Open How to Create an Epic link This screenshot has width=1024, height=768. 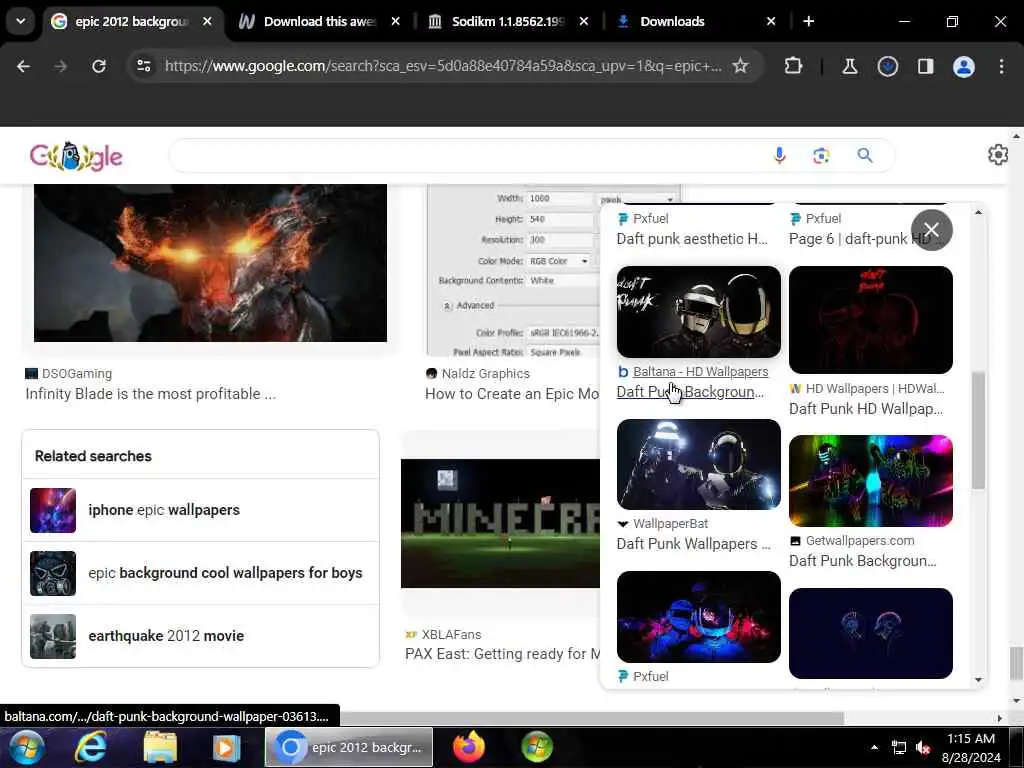(512, 394)
